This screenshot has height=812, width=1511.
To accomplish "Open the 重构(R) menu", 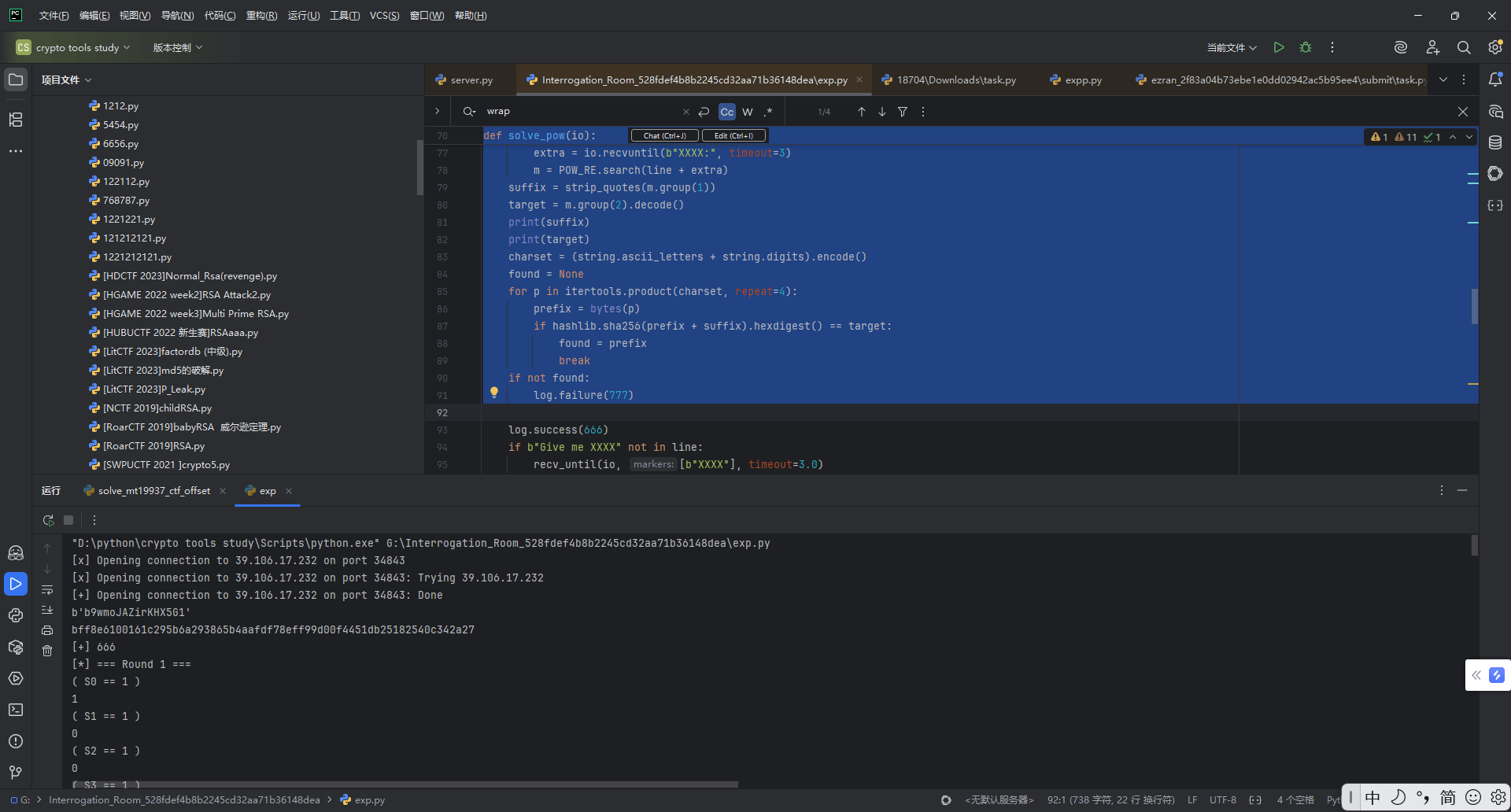I will tap(261, 16).
